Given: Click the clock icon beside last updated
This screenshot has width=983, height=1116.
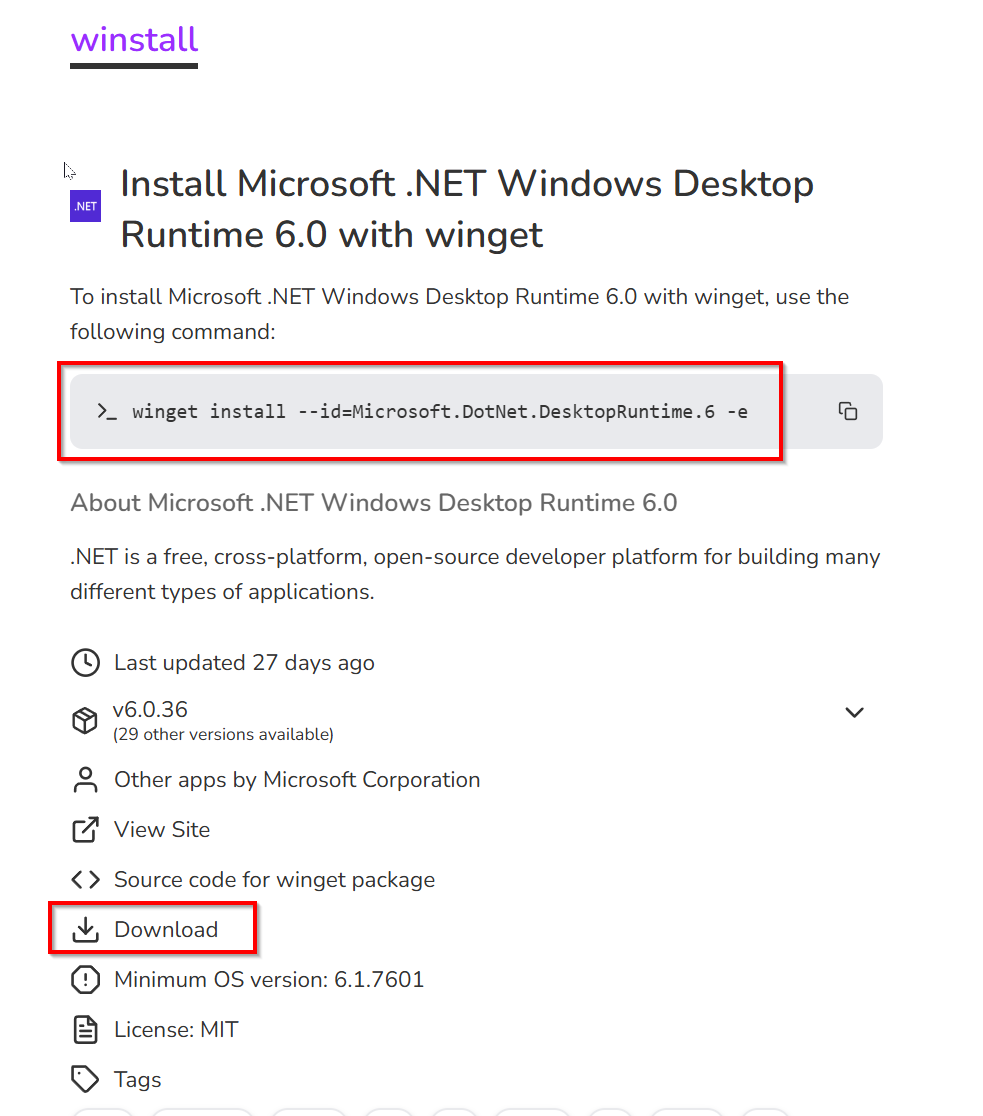Looking at the screenshot, I should coord(85,663).
